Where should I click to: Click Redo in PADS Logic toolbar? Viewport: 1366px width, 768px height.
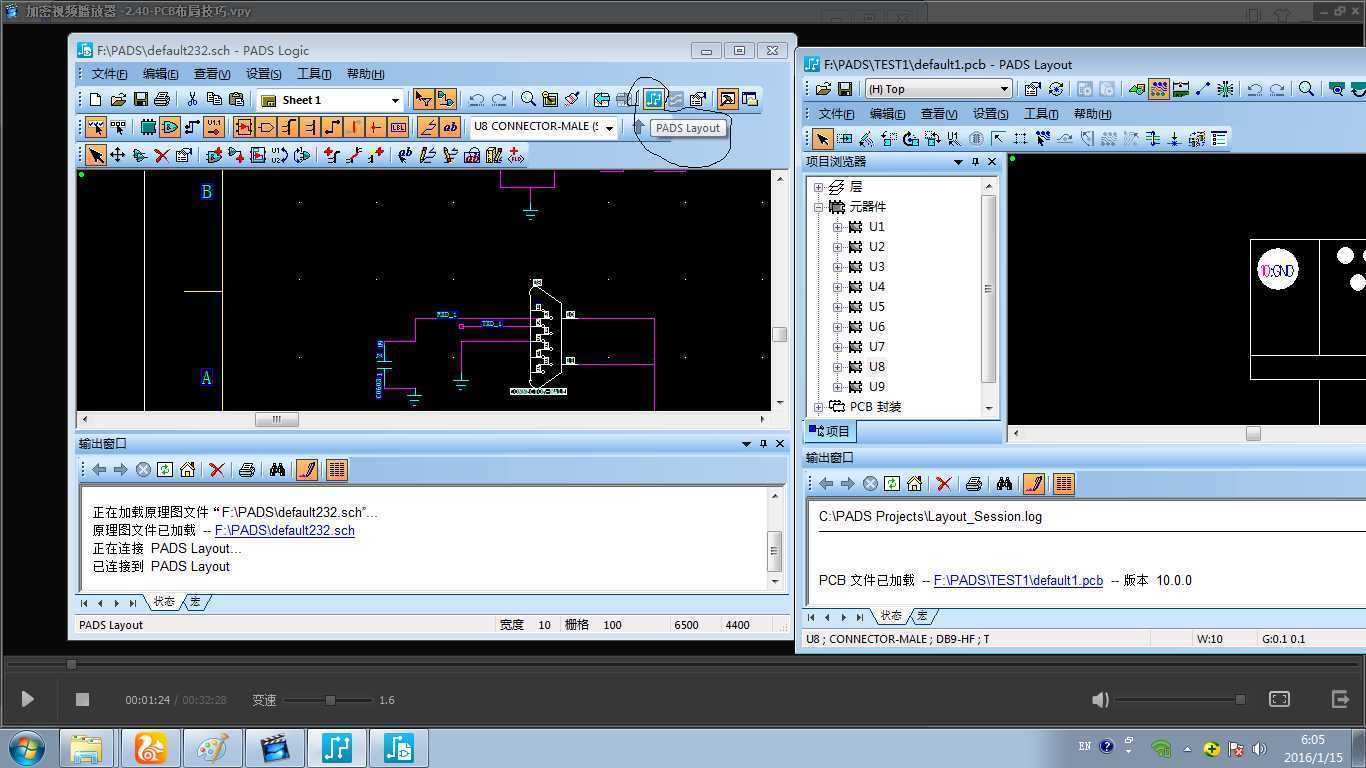pos(499,99)
